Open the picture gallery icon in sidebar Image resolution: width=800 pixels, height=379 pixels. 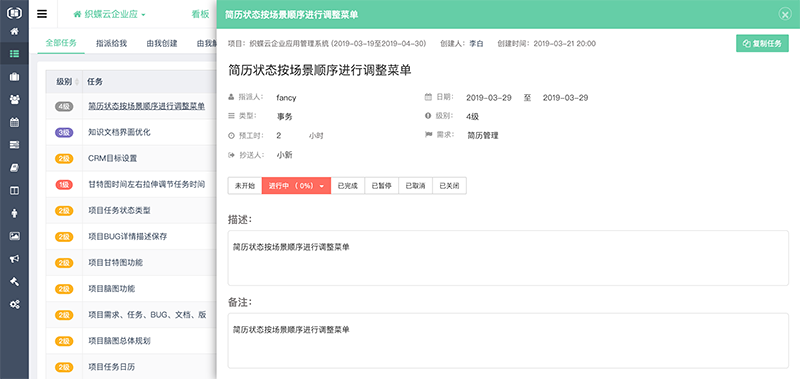tap(14, 236)
